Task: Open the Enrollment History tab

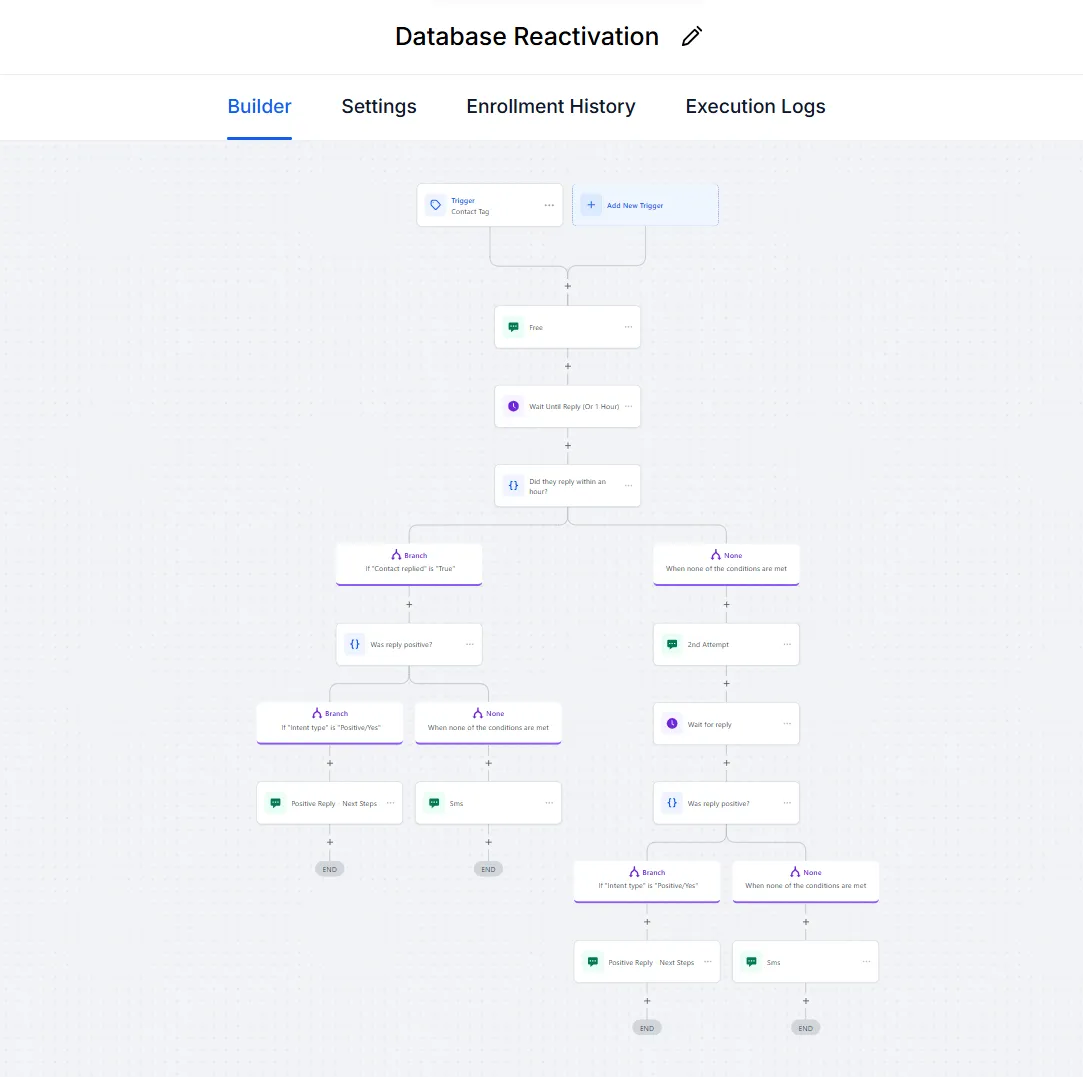Action: click(x=551, y=107)
